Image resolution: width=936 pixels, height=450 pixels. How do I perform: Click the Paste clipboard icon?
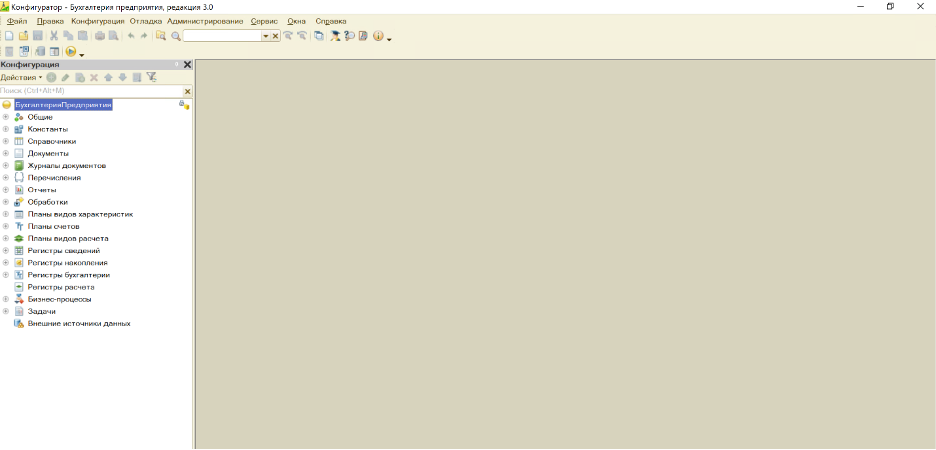tap(82, 36)
